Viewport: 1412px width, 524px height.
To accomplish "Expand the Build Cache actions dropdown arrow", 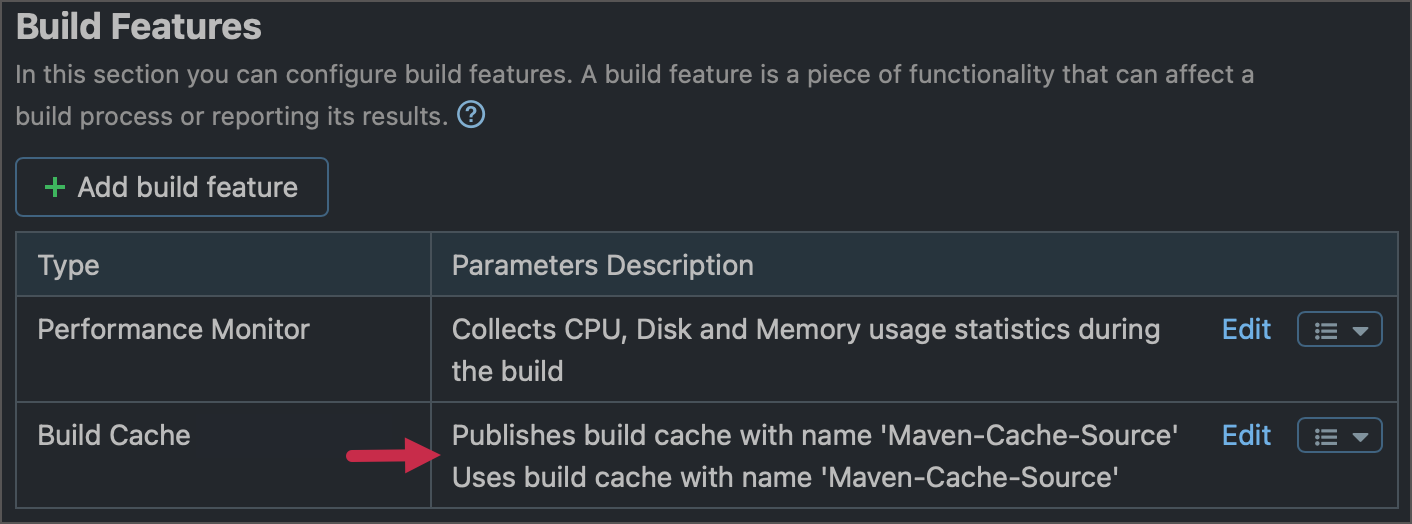I will point(1359,436).
